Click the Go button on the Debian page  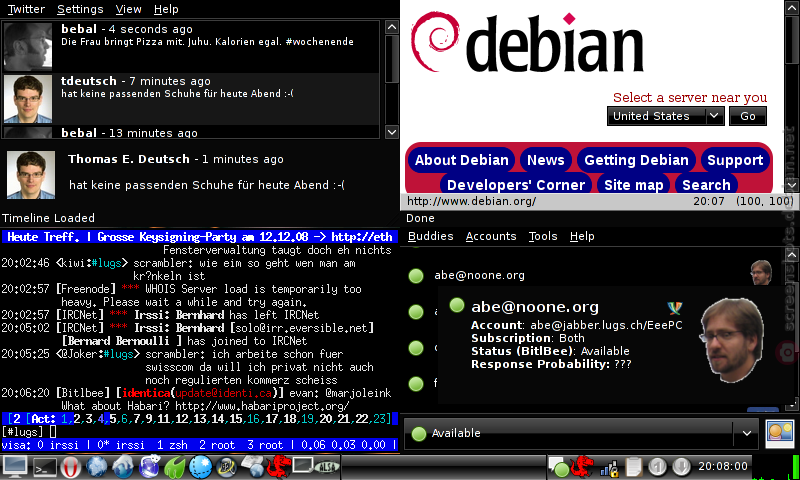tap(747, 116)
